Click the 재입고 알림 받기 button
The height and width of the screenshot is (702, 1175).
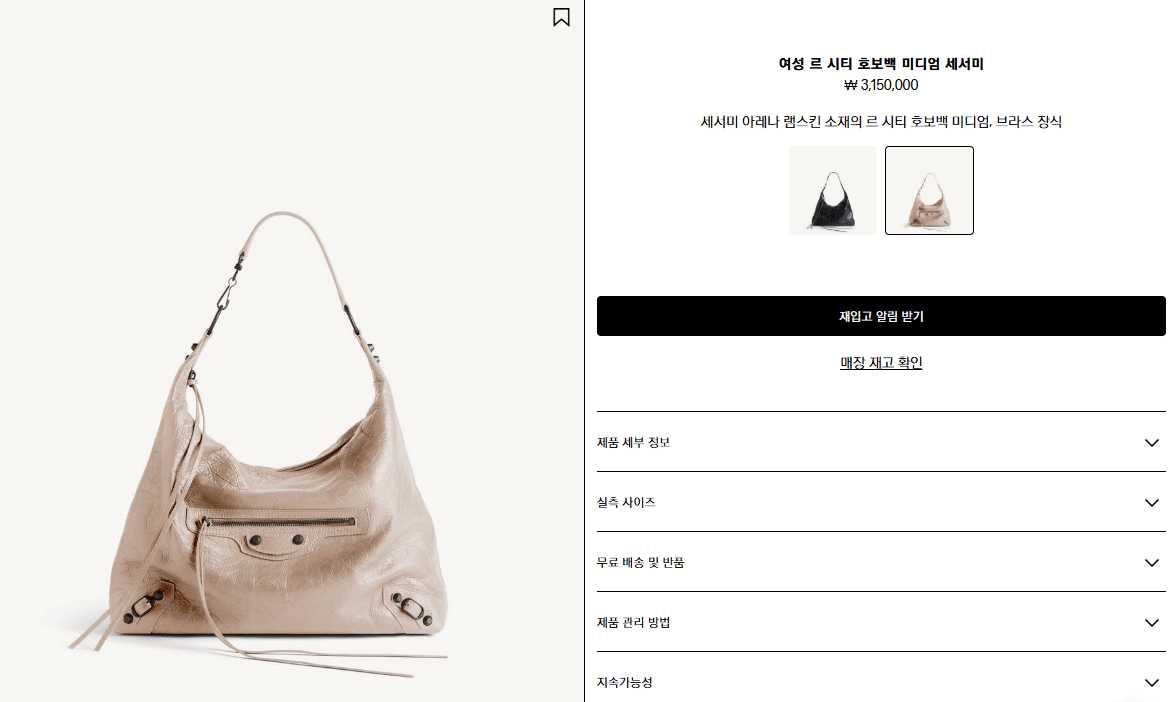point(881,316)
